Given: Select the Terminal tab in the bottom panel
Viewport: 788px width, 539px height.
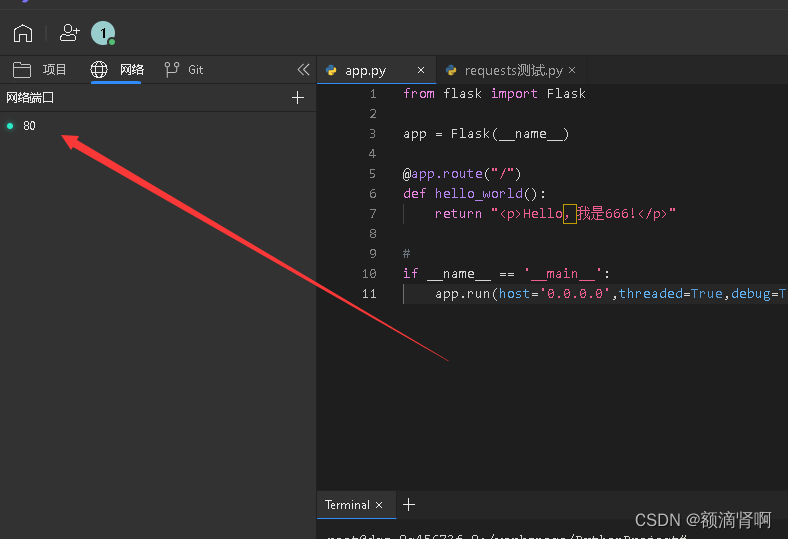Looking at the screenshot, I should tap(347, 505).
